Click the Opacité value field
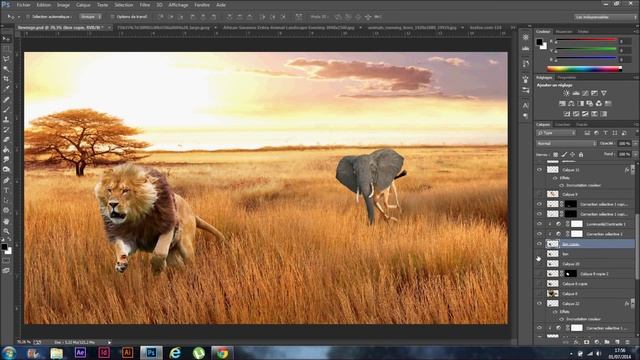The height and width of the screenshot is (360, 640). (x=624, y=144)
